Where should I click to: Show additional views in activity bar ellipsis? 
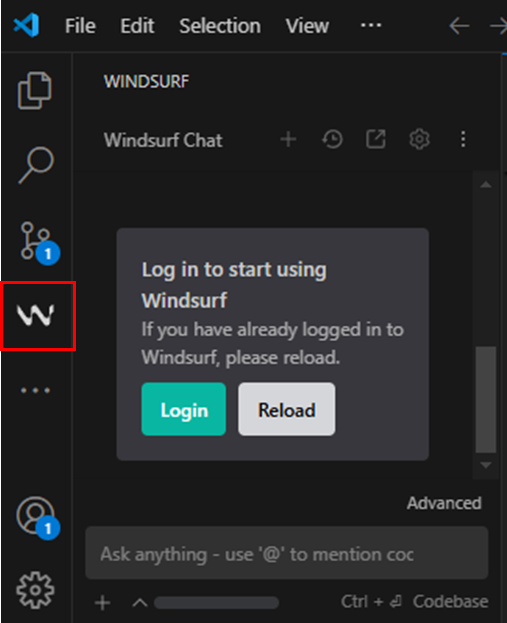[x=35, y=391]
